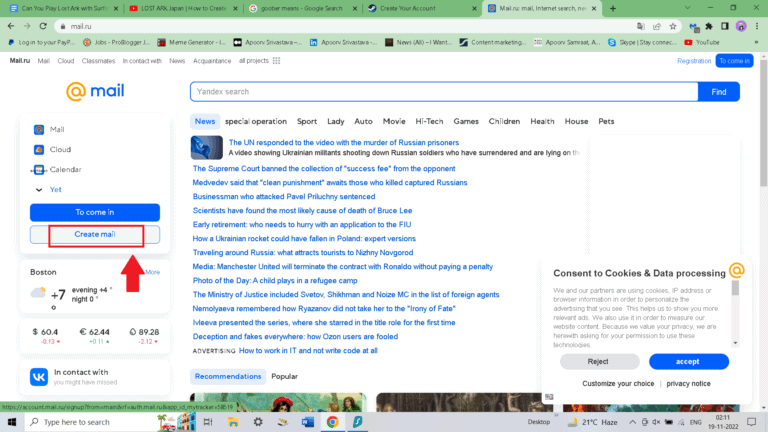Image resolution: width=768 pixels, height=432 pixels.
Task: Open the Games category tab
Action: click(466, 121)
